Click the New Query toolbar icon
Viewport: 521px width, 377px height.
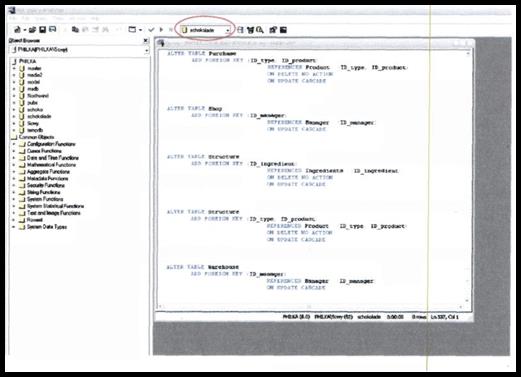click(17, 30)
